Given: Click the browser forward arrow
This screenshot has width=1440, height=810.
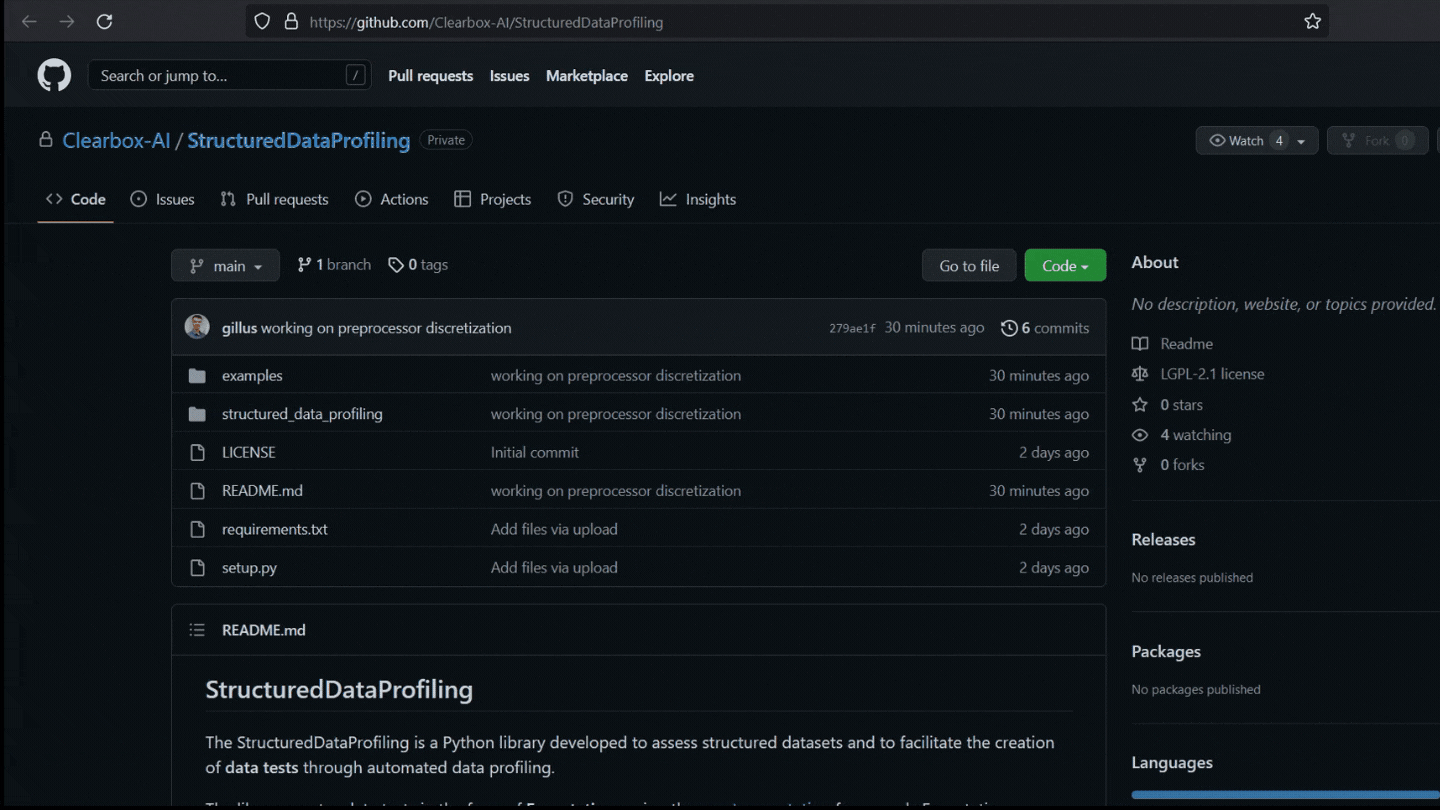Looking at the screenshot, I should (67, 21).
